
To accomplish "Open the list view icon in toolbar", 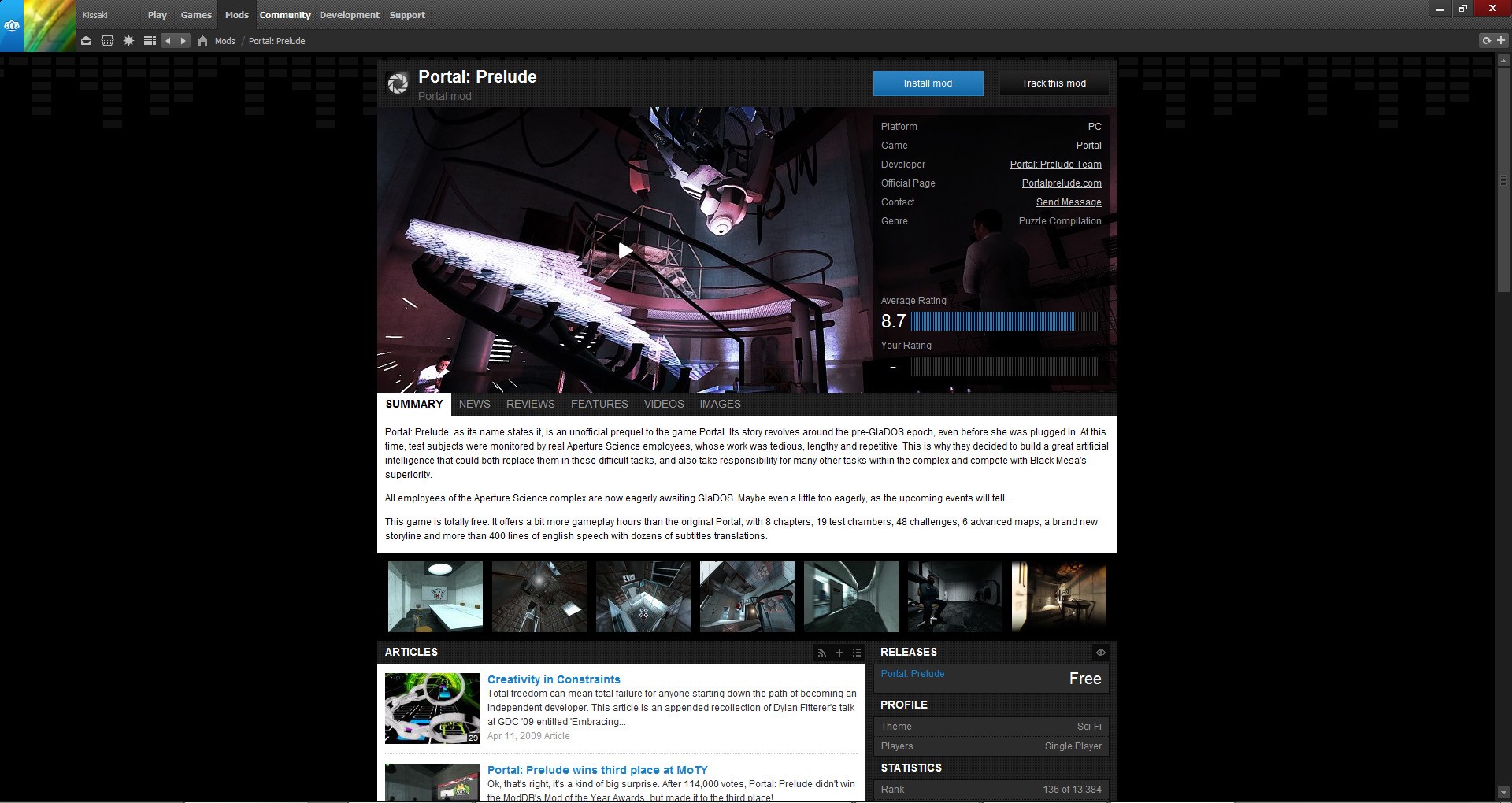I will [150, 41].
